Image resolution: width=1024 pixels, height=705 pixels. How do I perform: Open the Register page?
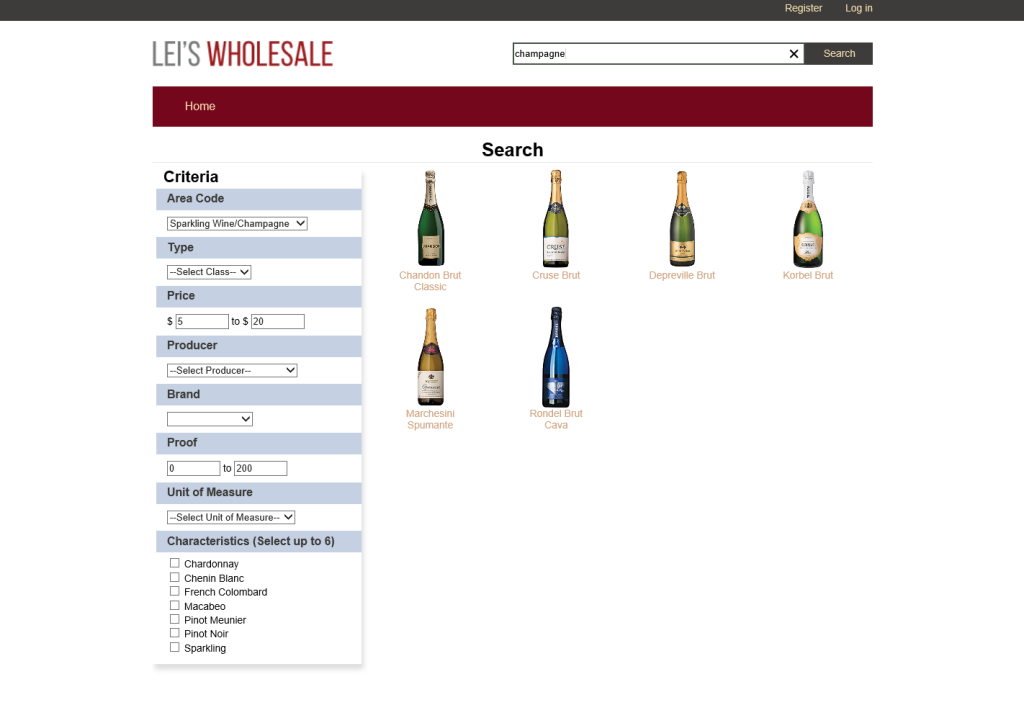click(x=803, y=8)
